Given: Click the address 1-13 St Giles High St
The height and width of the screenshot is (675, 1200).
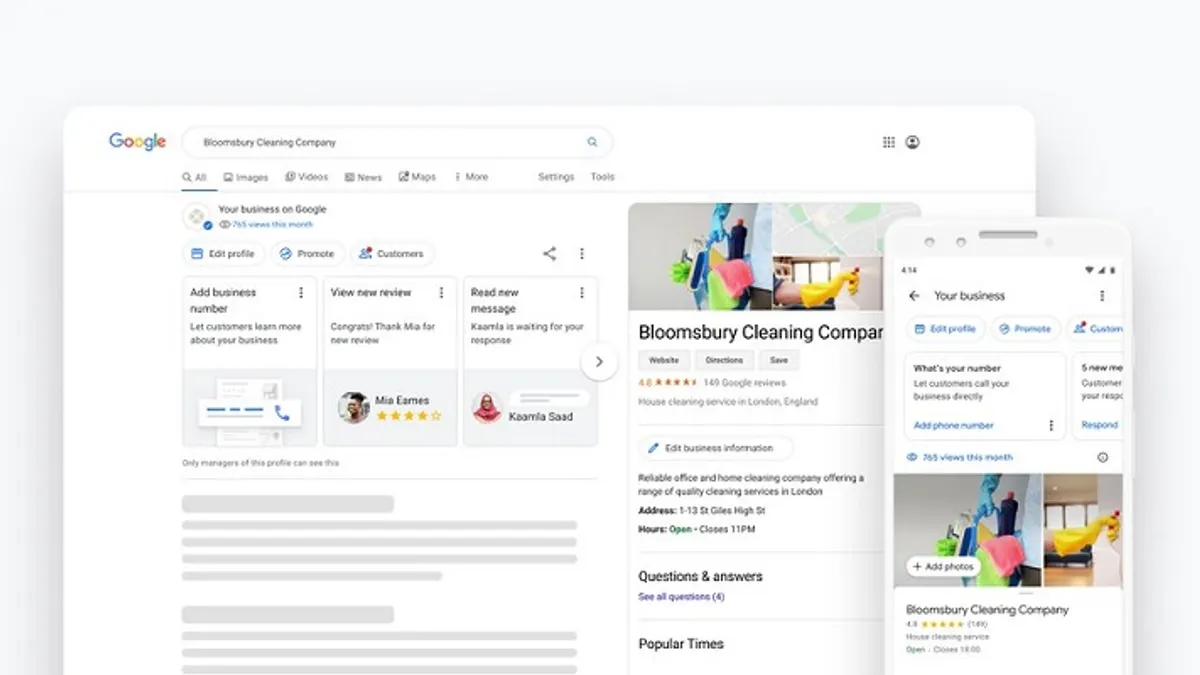Looking at the screenshot, I should (x=721, y=511).
